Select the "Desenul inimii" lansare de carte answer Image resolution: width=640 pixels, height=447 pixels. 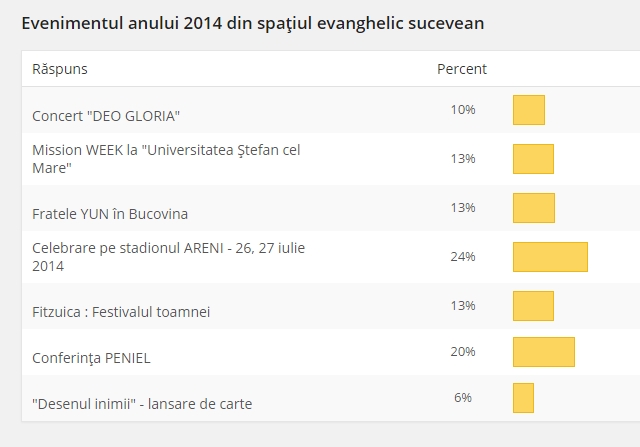142,404
